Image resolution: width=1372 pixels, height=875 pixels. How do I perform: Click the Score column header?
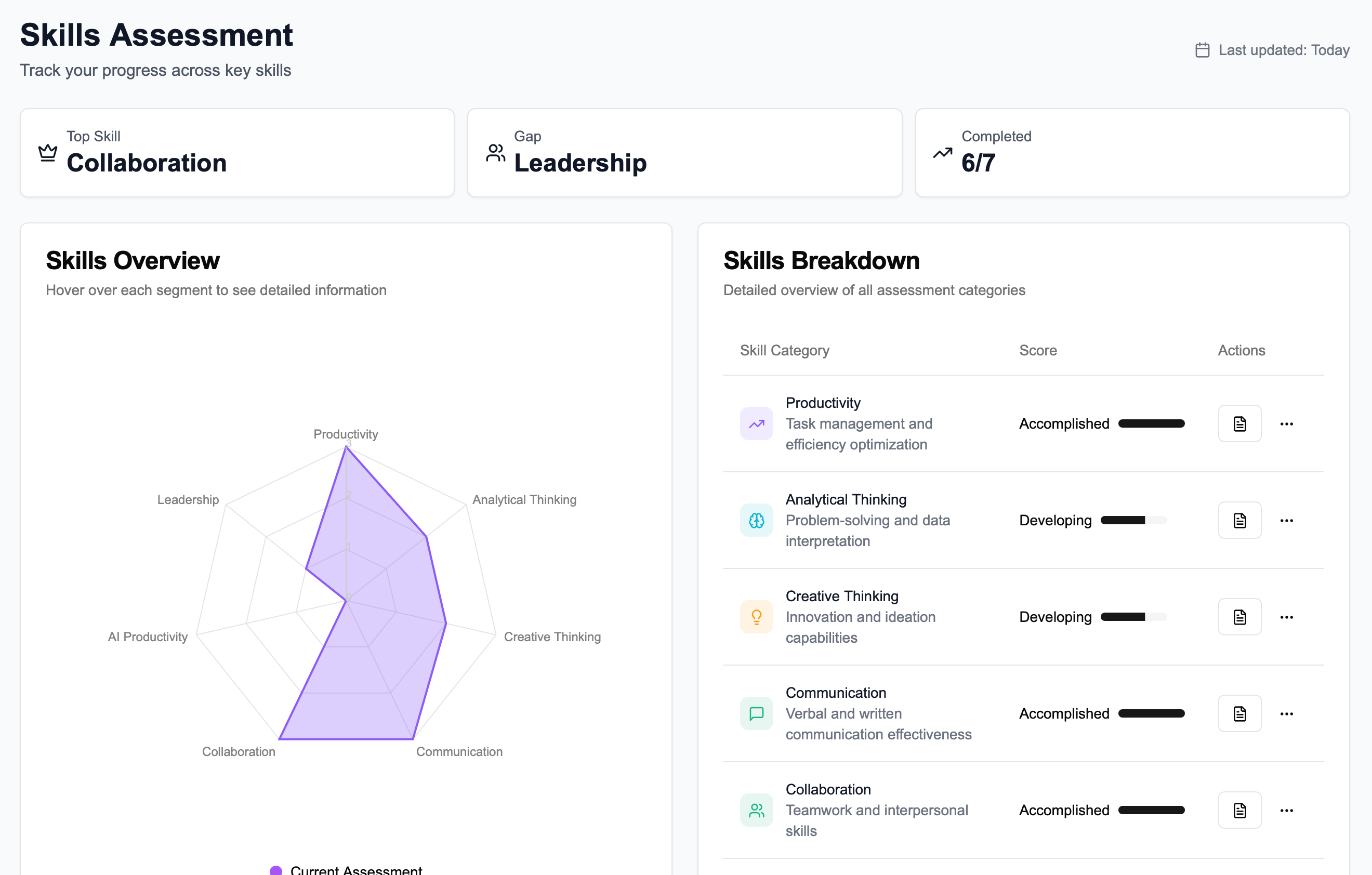1037,350
